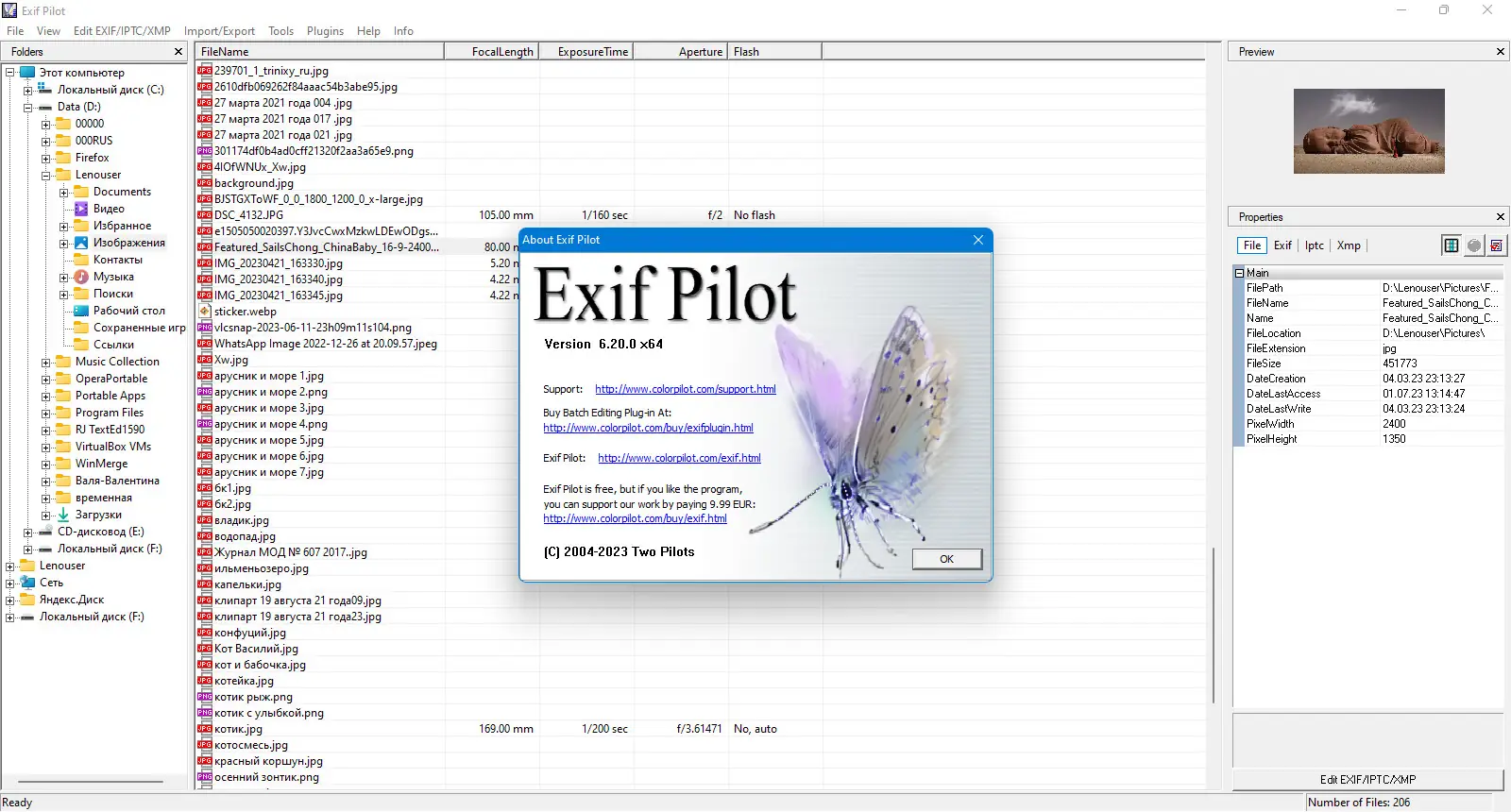The height and width of the screenshot is (812, 1511).
Task: Click the CD-дисковод (E:) drive icon
Action: coord(44,532)
